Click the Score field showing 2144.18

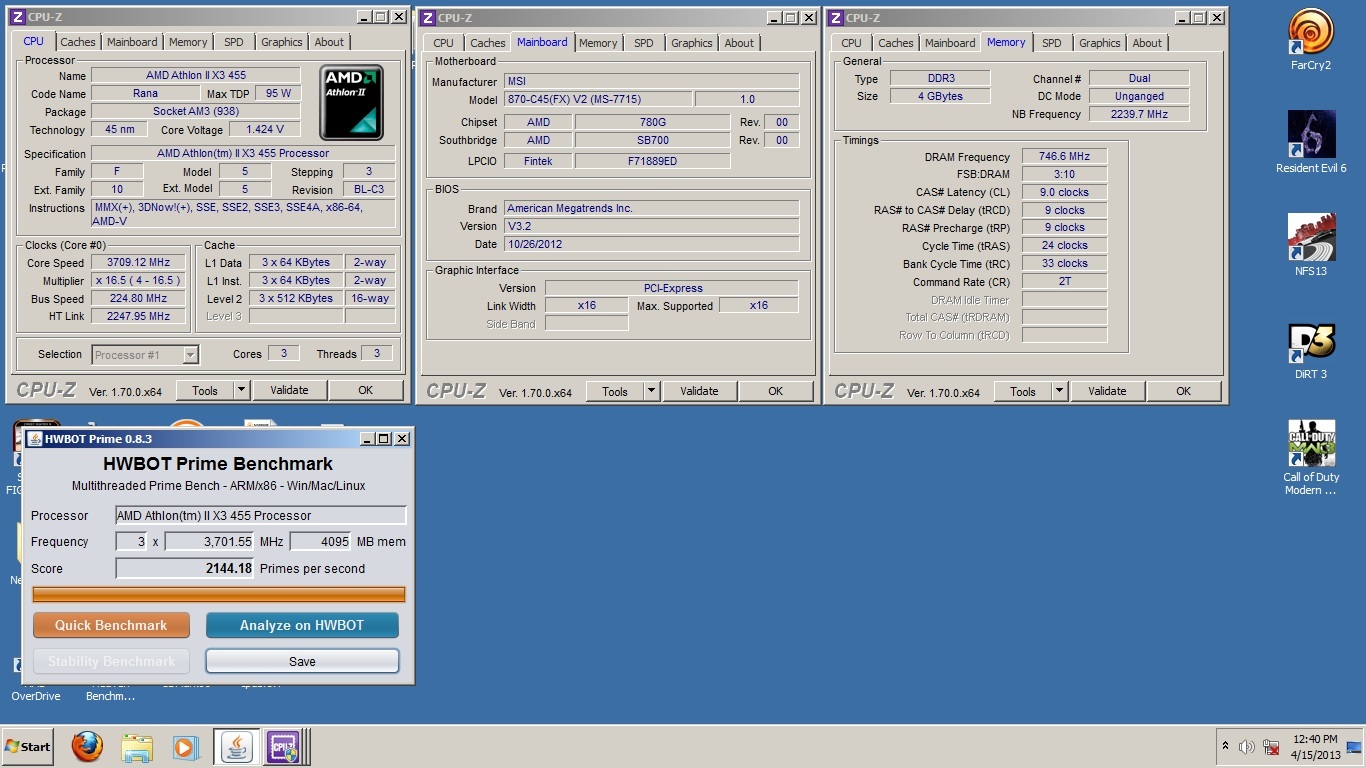(x=185, y=568)
